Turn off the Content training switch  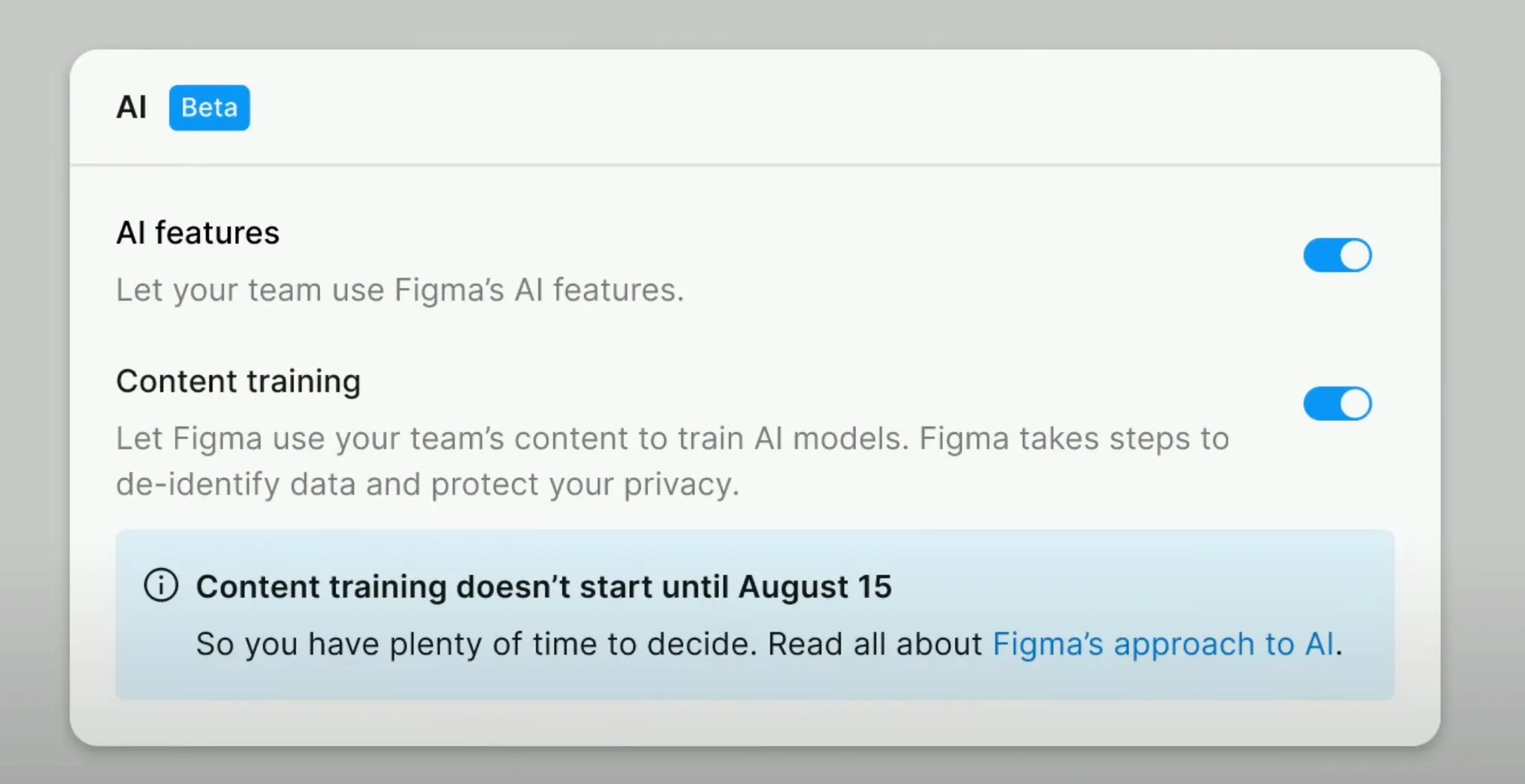coord(1337,404)
